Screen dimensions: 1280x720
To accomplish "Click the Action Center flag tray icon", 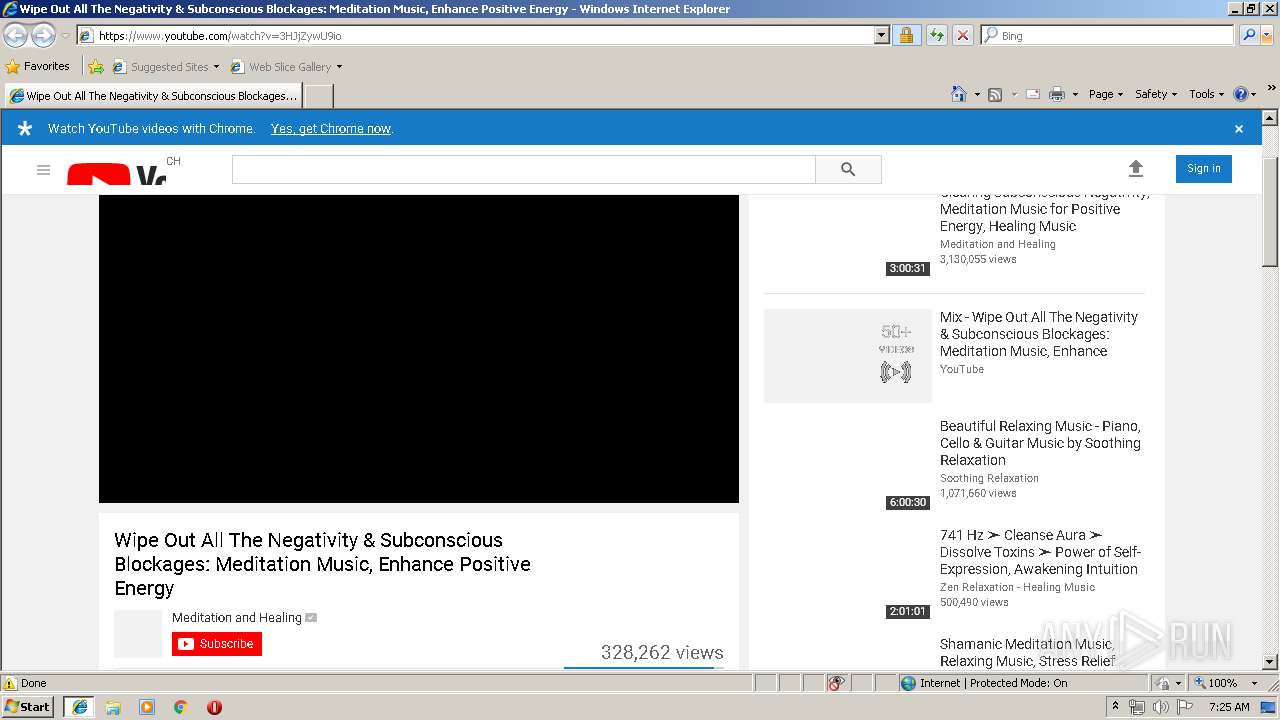I will tap(1185, 707).
